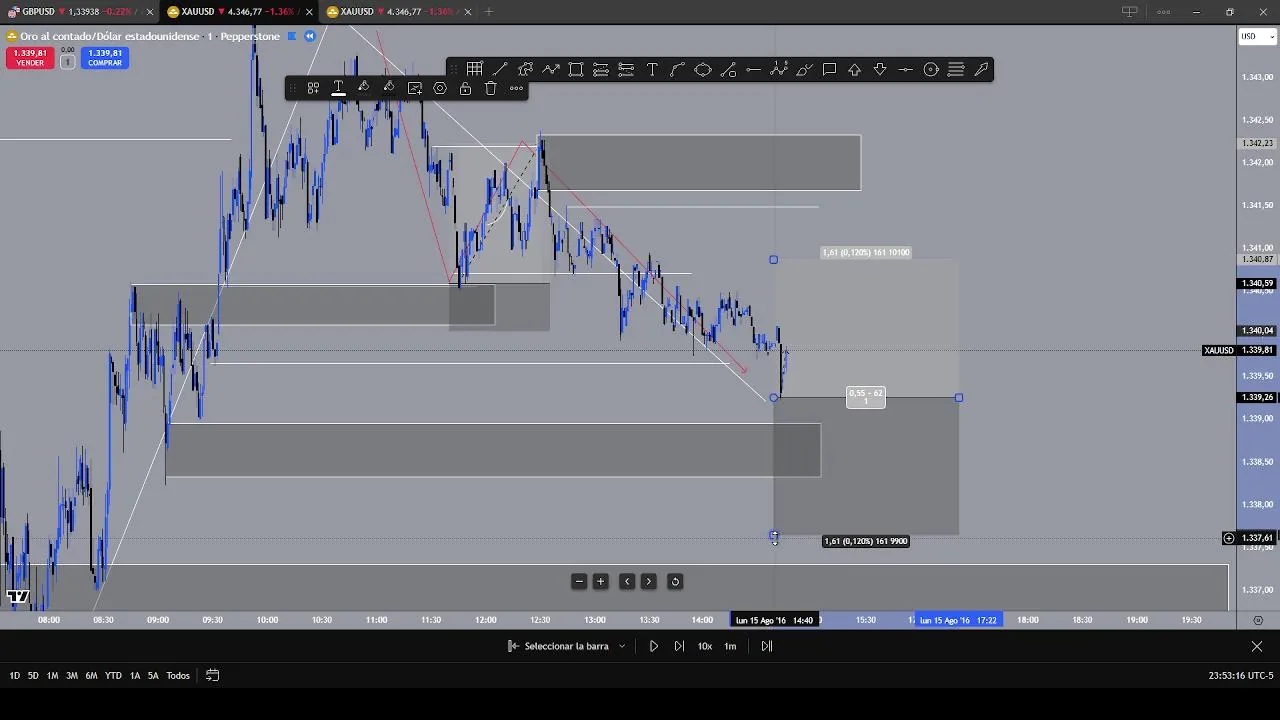Select the arrow drawing tool at toolbar end
Image resolution: width=1280 pixels, height=720 pixels.
tap(981, 69)
